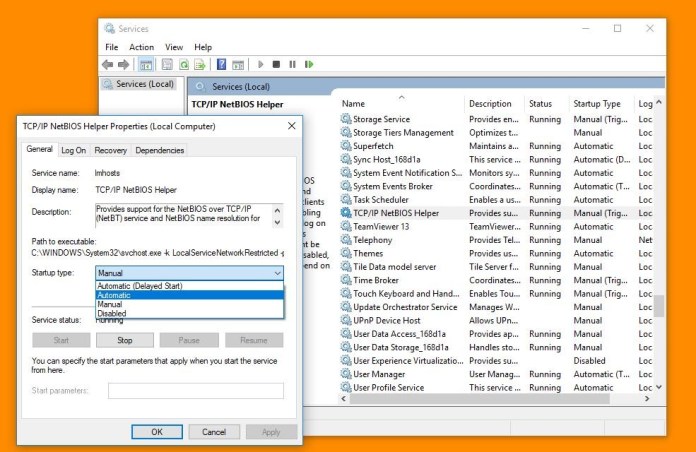Open the File menu
Viewport: 696px width, 452px height.
pyautogui.click(x=111, y=47)
